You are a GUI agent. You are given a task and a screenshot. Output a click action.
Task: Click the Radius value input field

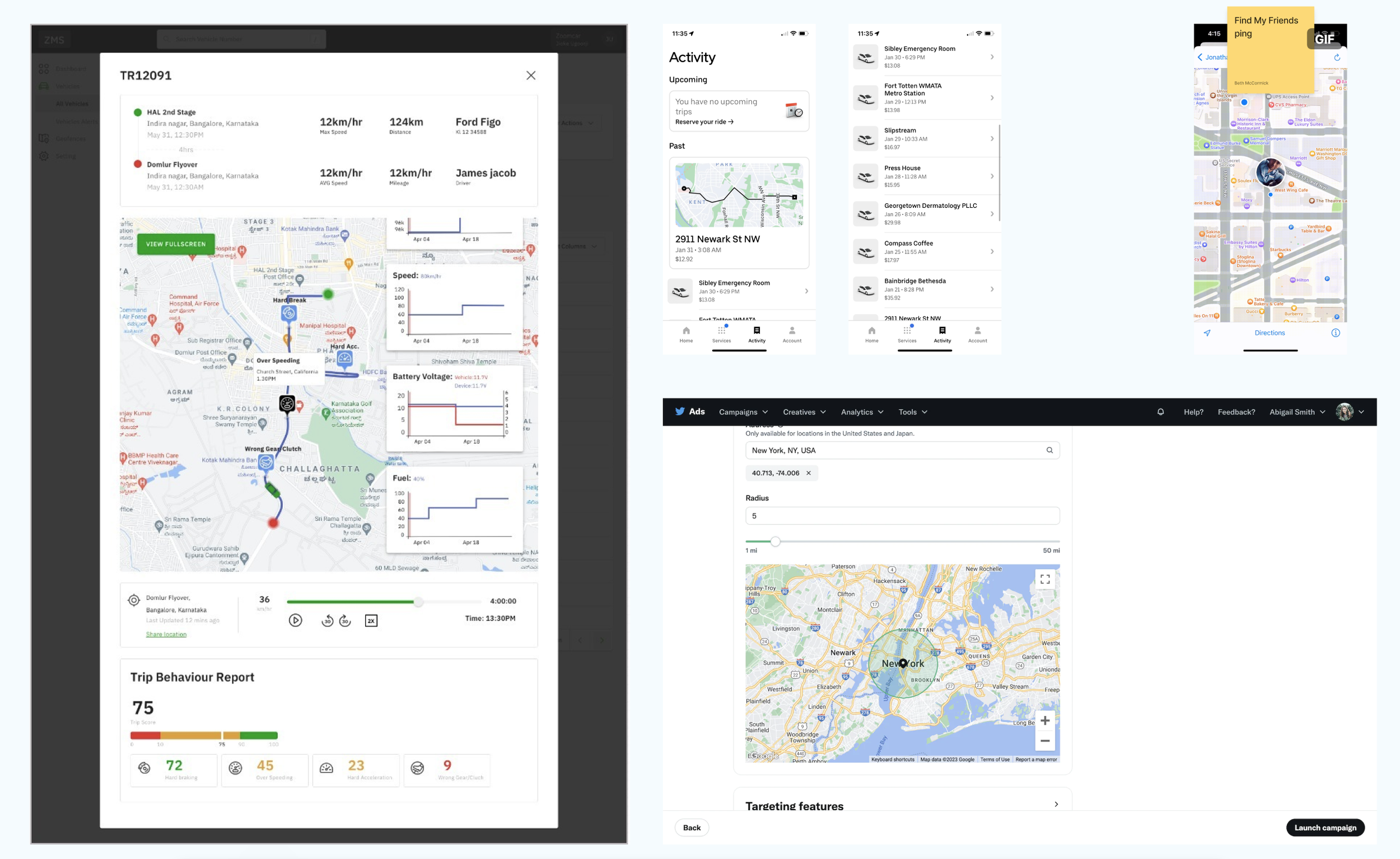pyautogui.click(x=902, y=516)
